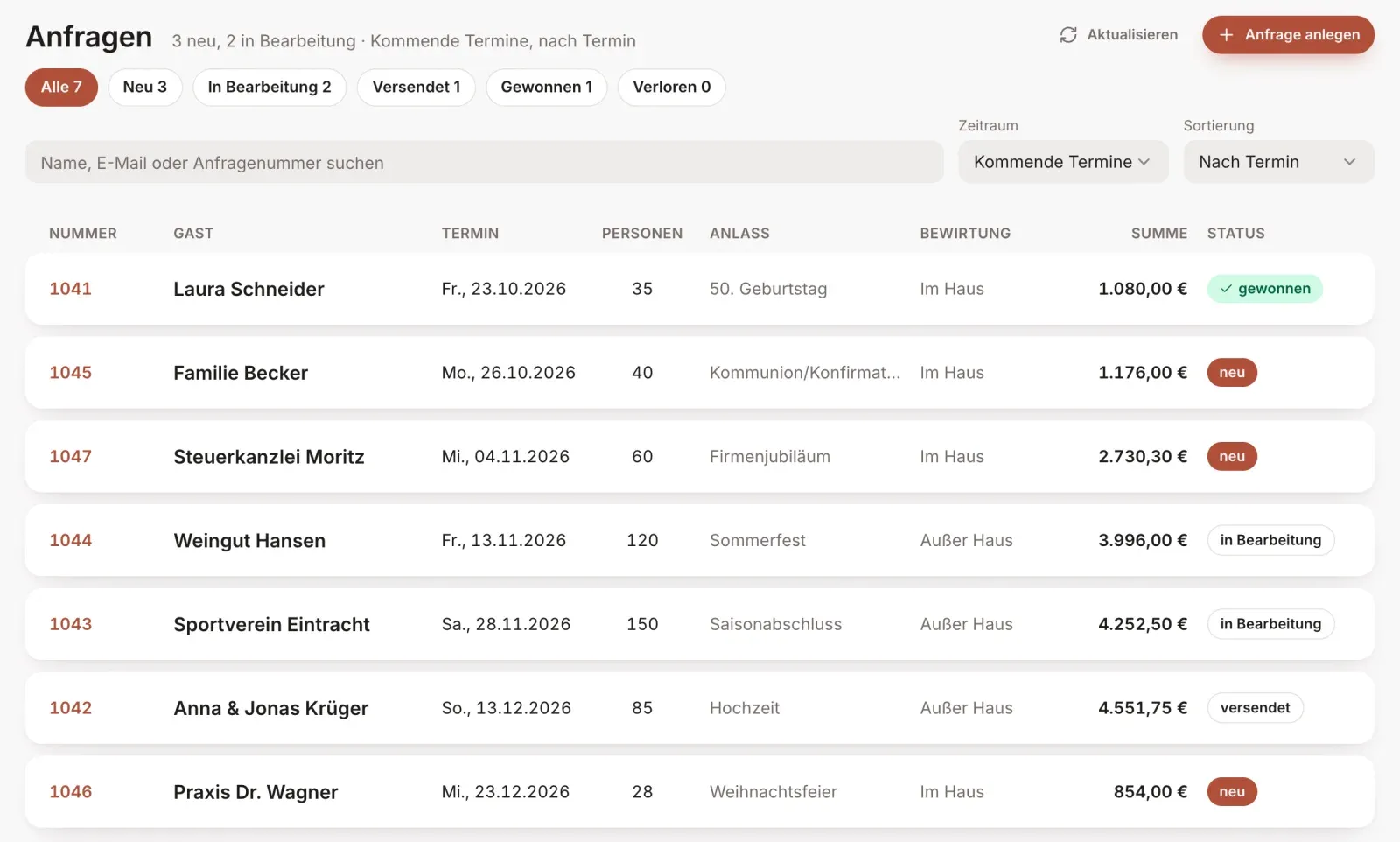Switch to the In Bearbeitung 2 tab
Screen dimensions: 1400x842
(269, 88)
